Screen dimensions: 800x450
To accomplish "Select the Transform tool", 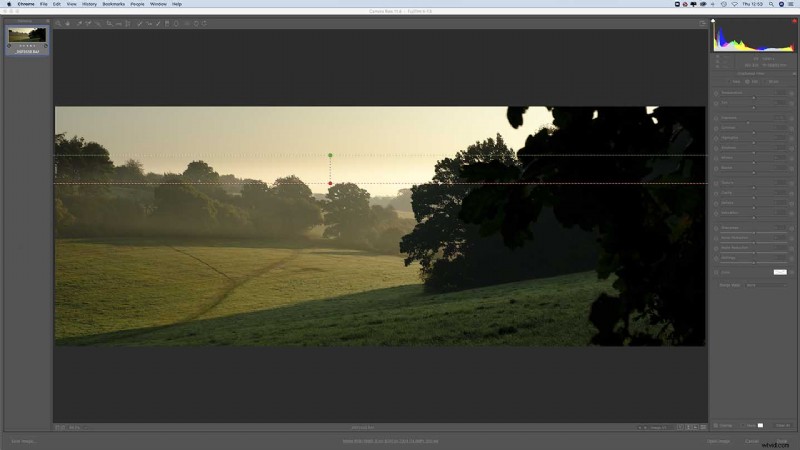I will pyautogui.click(x=128, y=23).
